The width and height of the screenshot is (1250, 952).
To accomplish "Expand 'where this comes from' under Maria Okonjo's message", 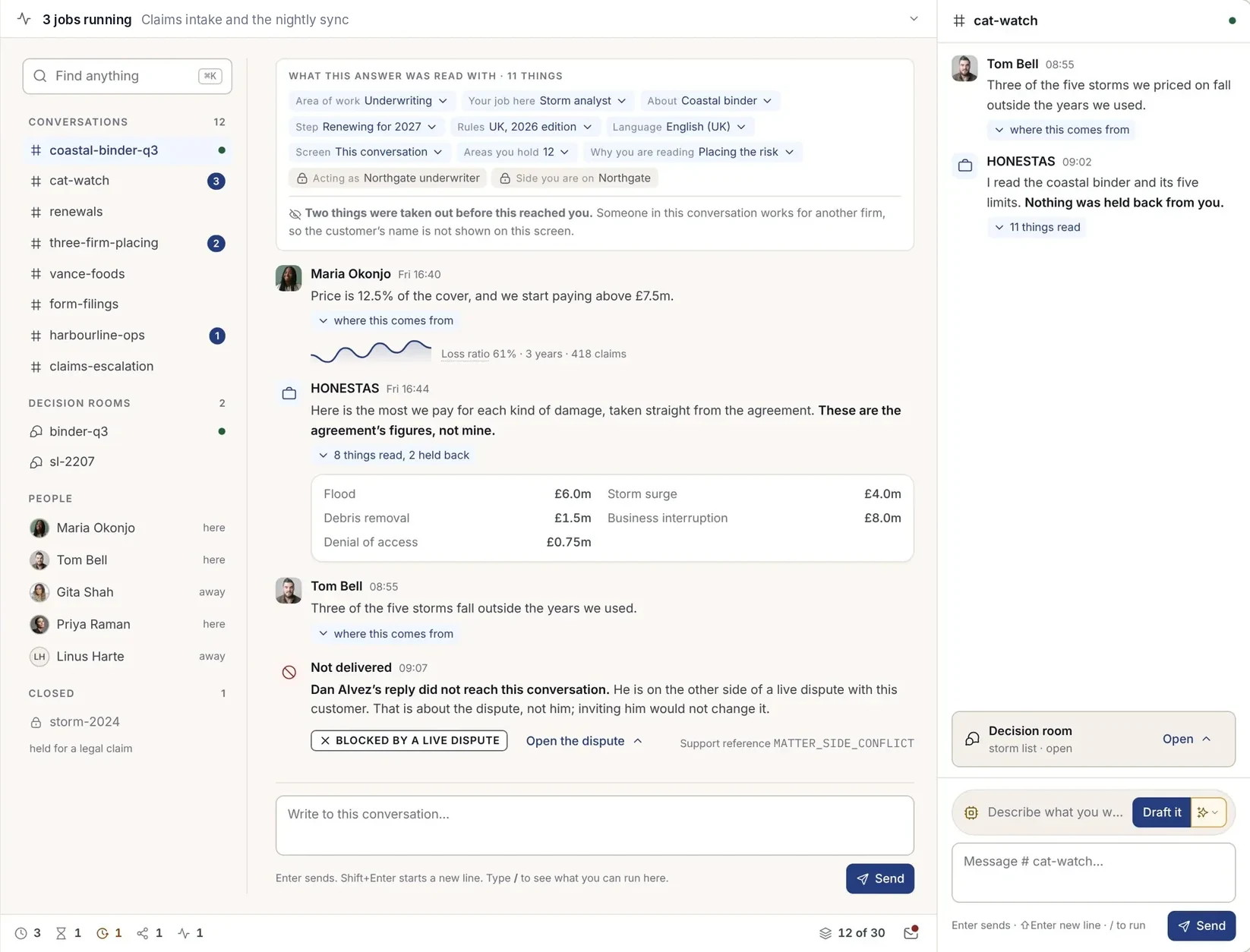I will (386, 321).
